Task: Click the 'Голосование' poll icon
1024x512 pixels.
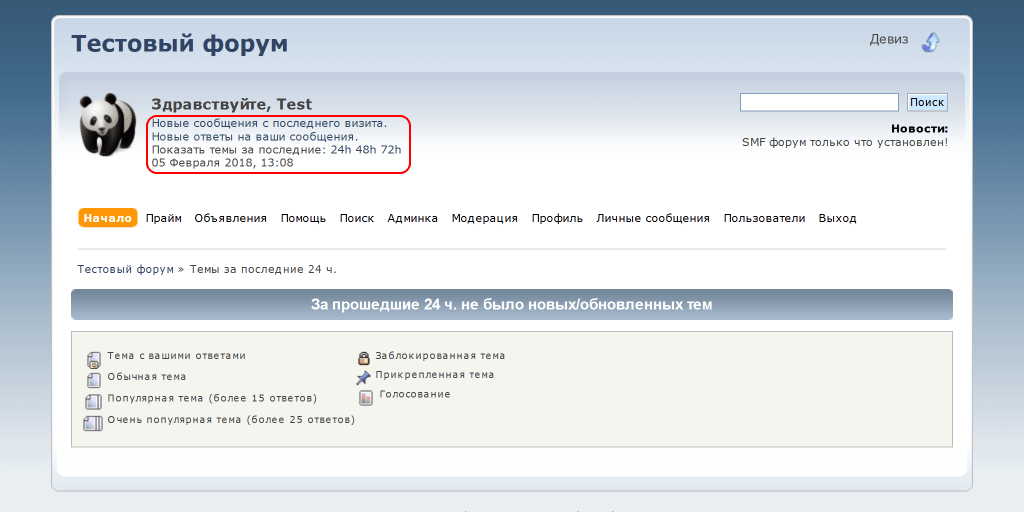Action: (x=366, y=397)
